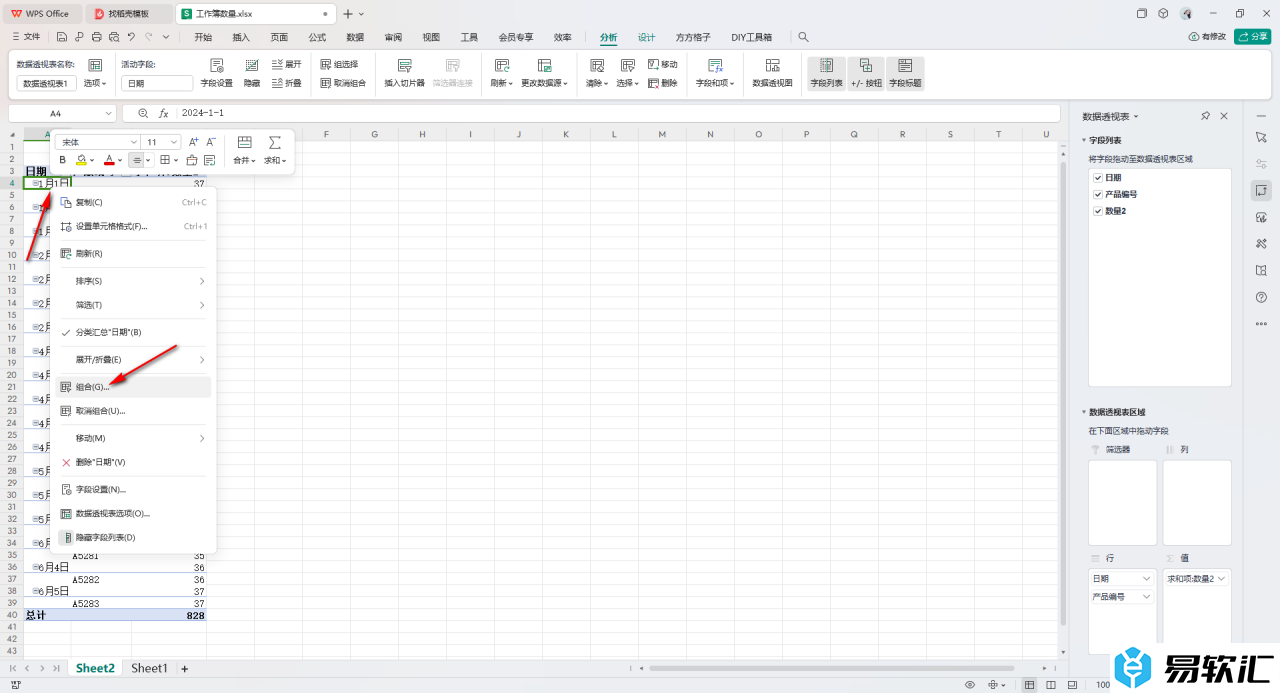Click 活动字段 input showing 日期
The height and width of the screenshot is (693, 1280).
pos(156,84)
